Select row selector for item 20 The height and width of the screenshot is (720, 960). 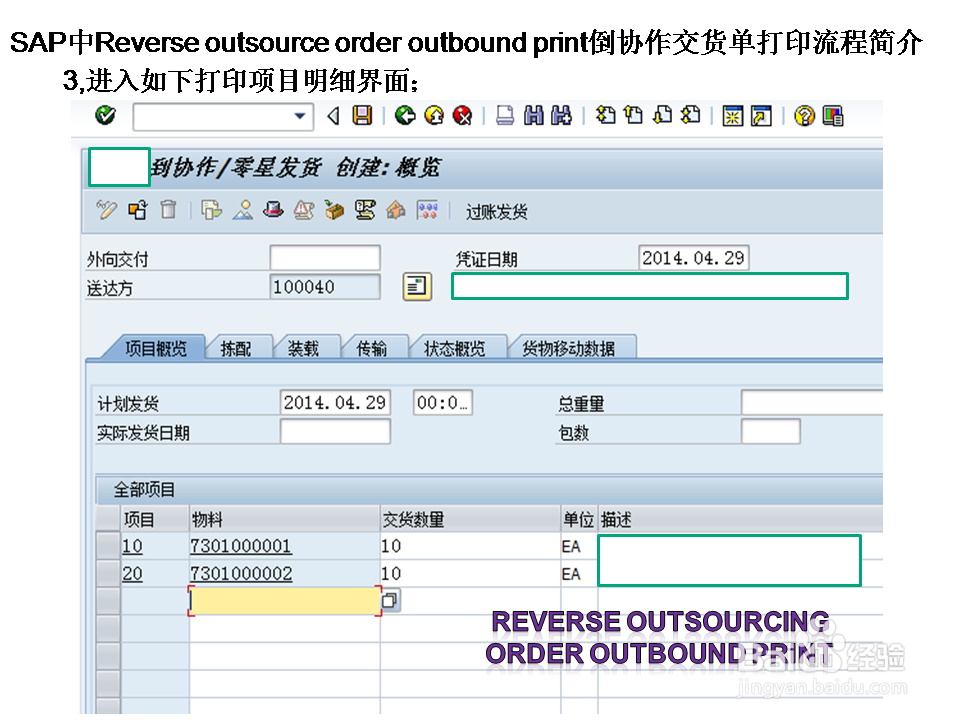point(108,574)
